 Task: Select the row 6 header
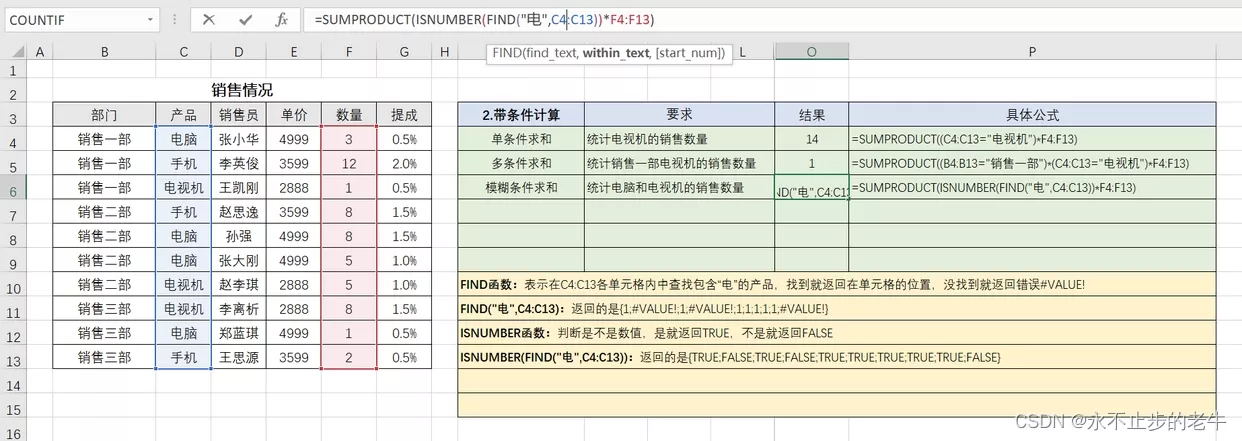(x=13, y=188)
